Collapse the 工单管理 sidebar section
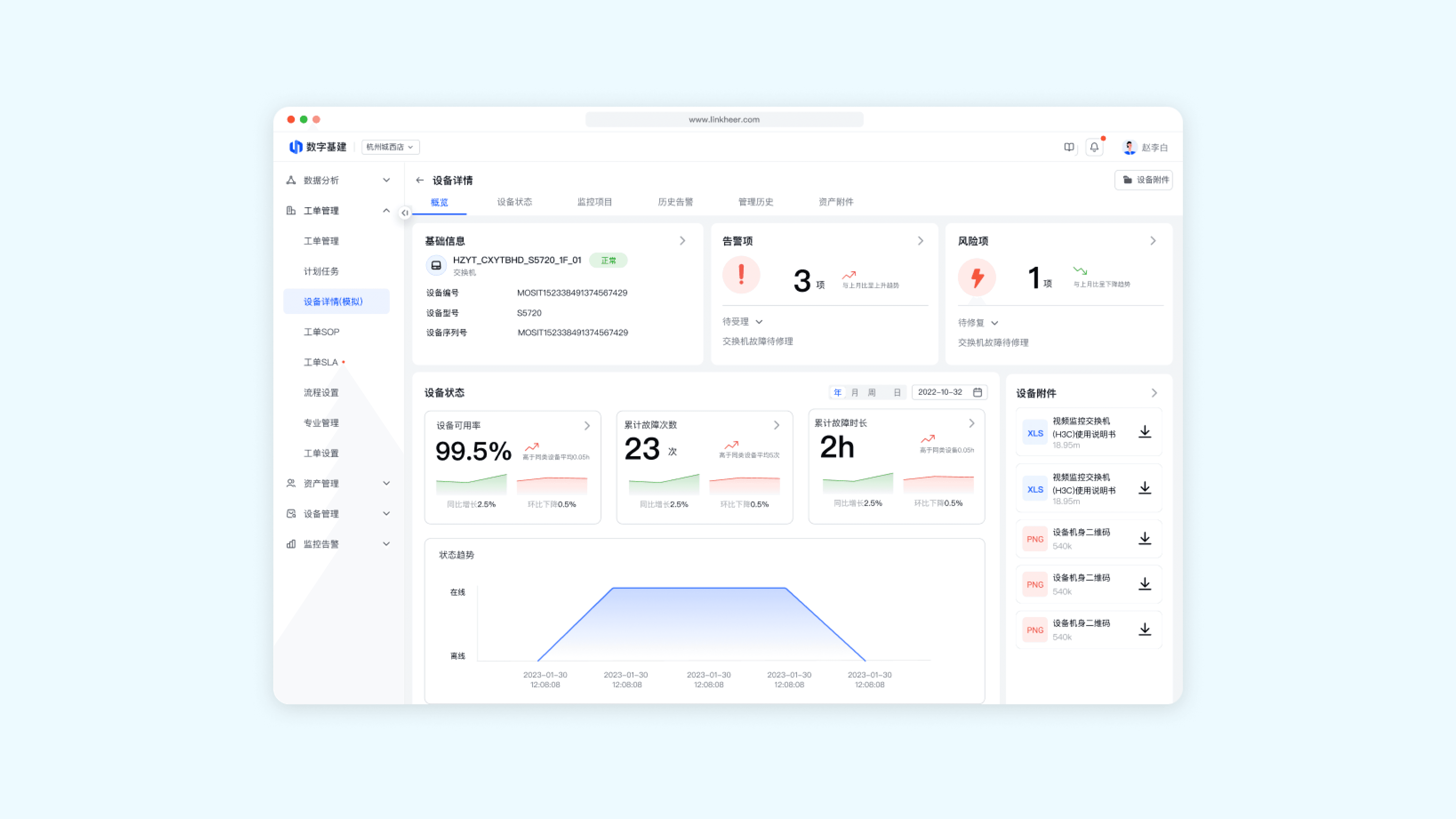Viewport: 1456px width, 819px height. [x=386, y=210]
